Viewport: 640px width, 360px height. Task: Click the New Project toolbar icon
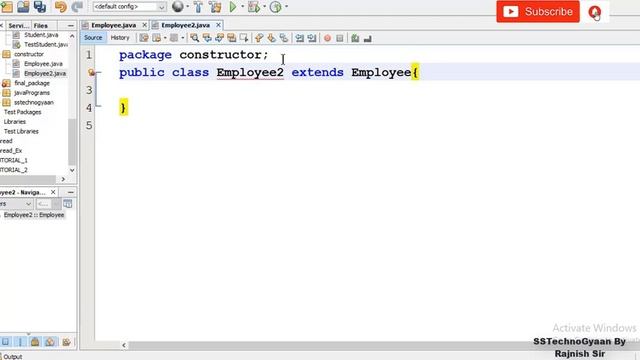tap(7, 7)
